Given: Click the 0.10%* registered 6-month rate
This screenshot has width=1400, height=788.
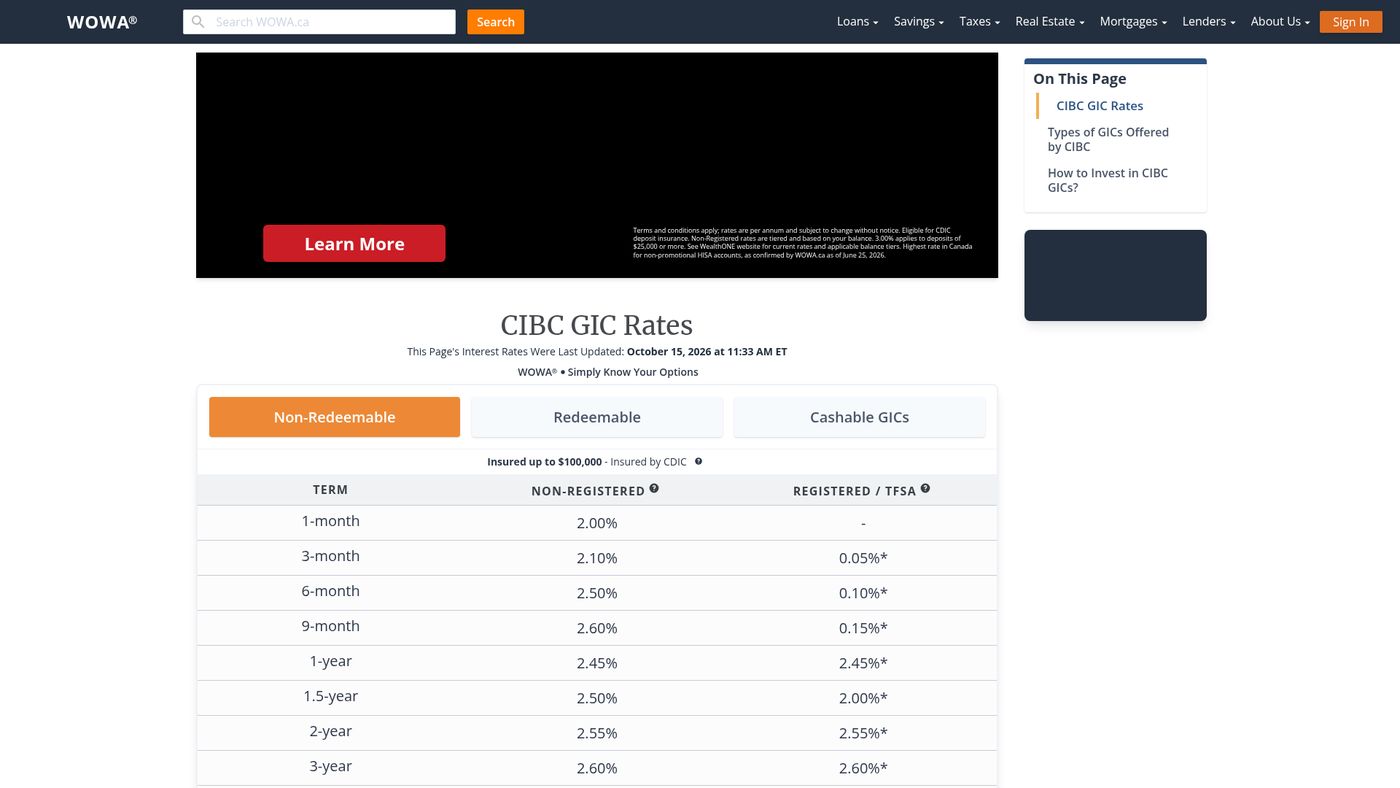Looking at the screenshot, I should coord(863,593).
